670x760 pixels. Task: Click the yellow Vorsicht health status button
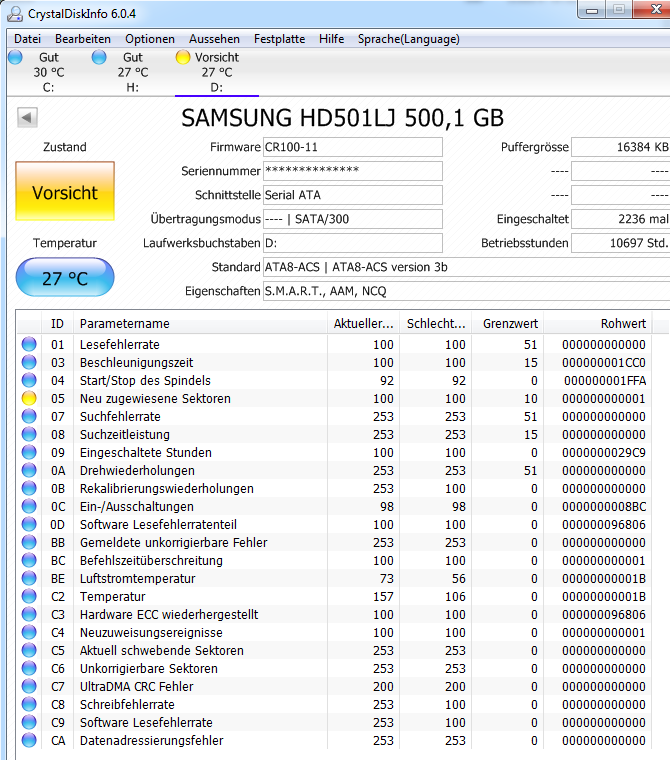(65, 191)
